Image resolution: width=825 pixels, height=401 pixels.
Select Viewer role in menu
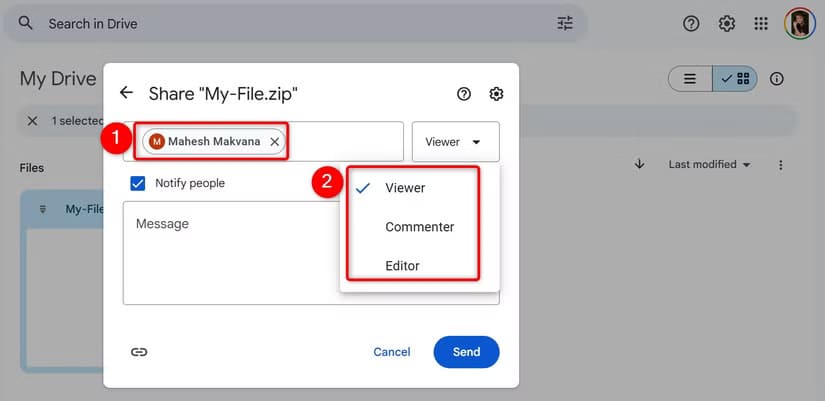point(405,188)
